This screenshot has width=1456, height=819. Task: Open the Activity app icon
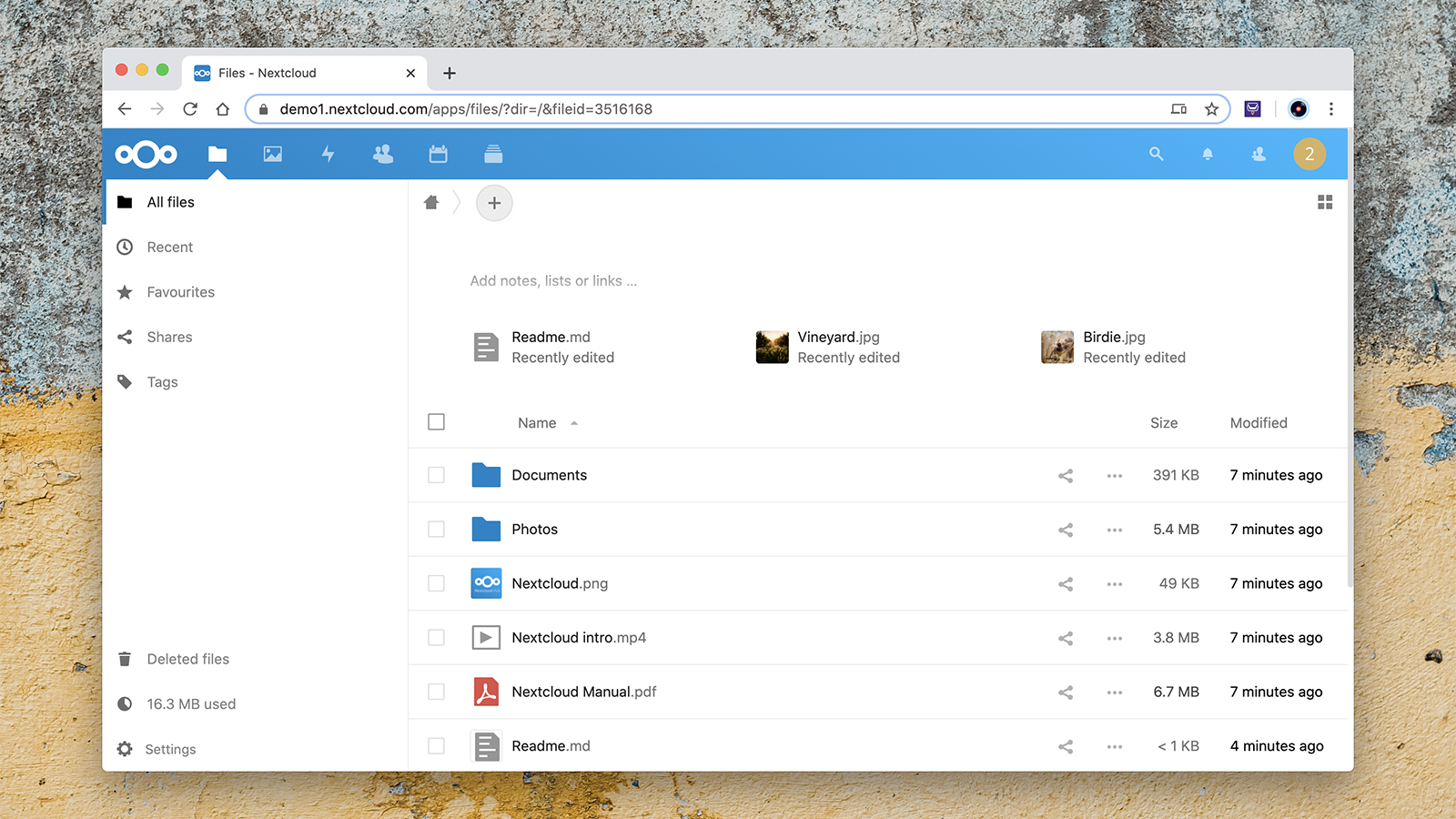pos(327,154)
